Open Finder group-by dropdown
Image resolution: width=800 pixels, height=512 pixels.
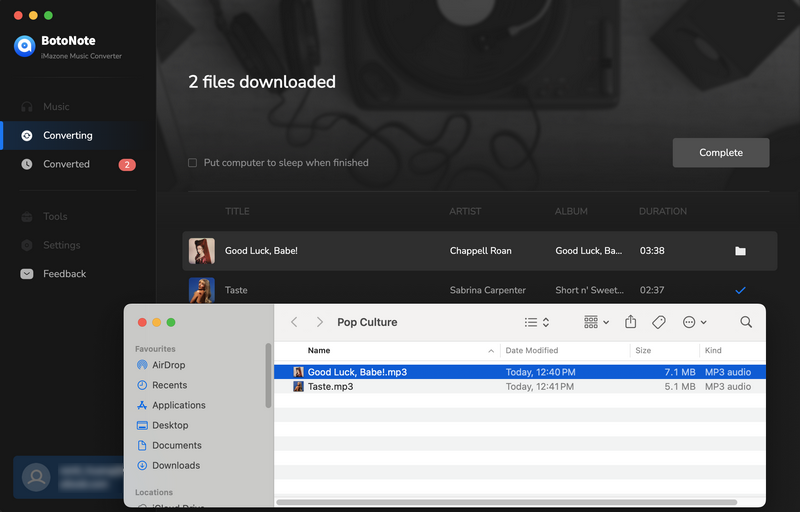[596, 322]
